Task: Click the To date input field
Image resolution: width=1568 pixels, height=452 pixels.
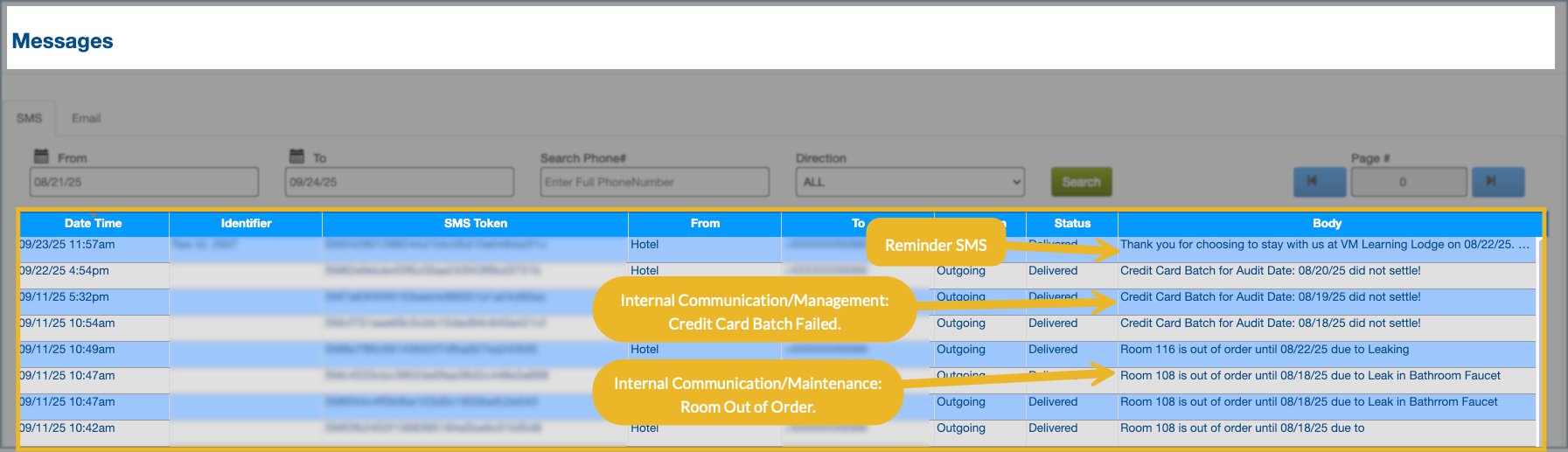Action: (x=400, y=182)
